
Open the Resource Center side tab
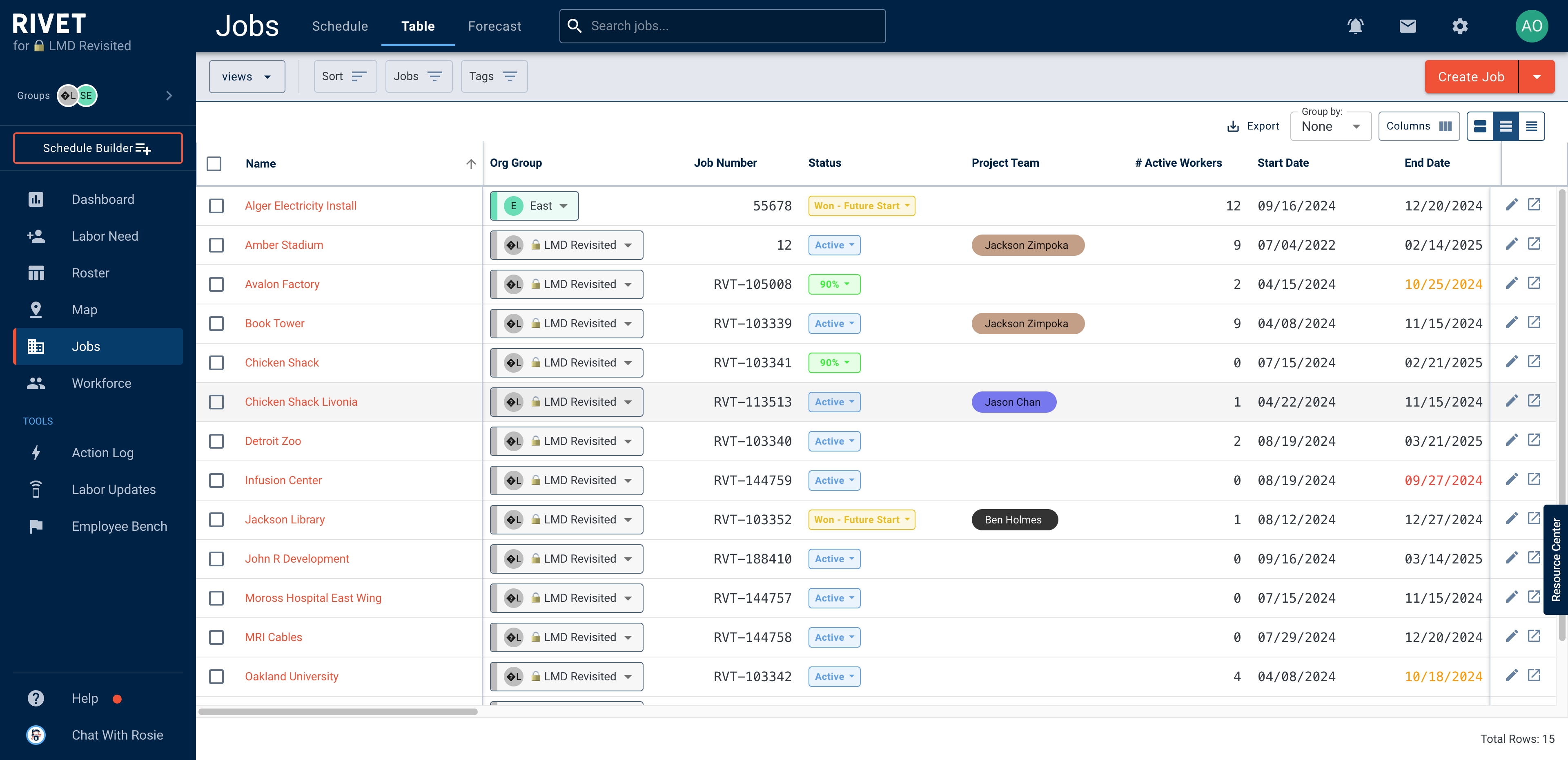1556,560
